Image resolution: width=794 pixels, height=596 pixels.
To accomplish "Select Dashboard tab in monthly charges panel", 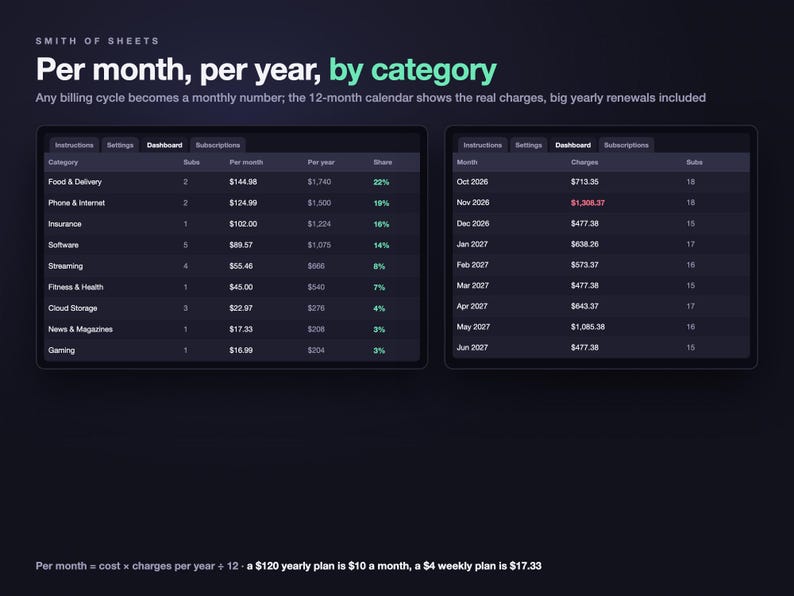I will pyautogui.click(x=573, y=145).
